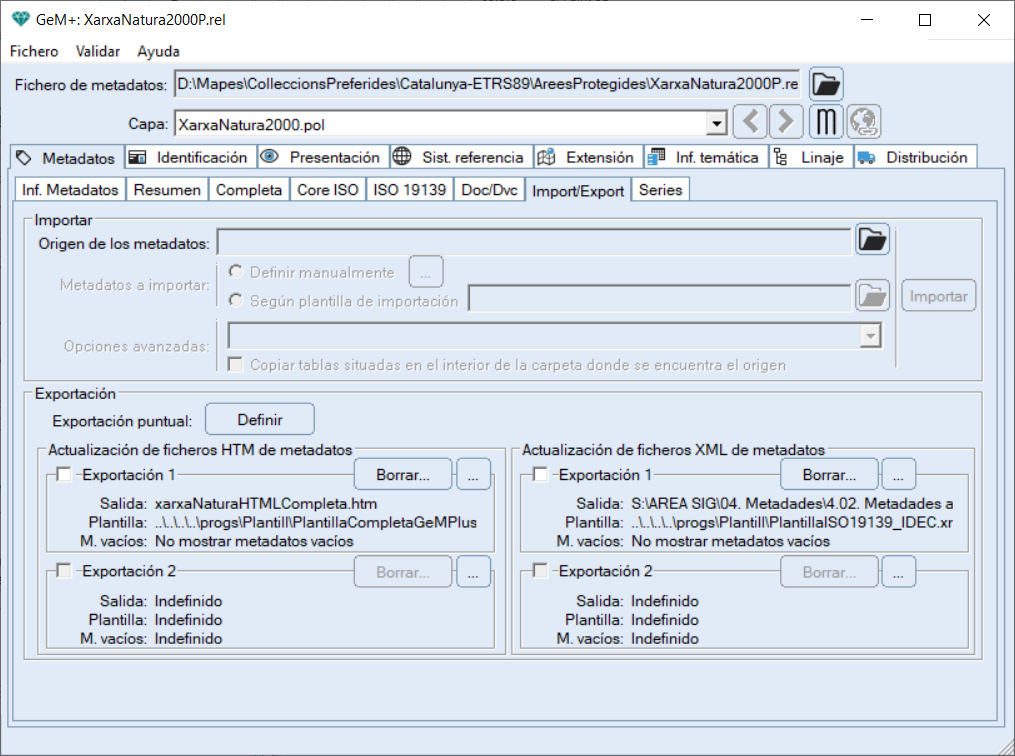This screenshot has height=756, width=1015.
Task: Click the globe icon beside Capa
Action: coord(863,123)
